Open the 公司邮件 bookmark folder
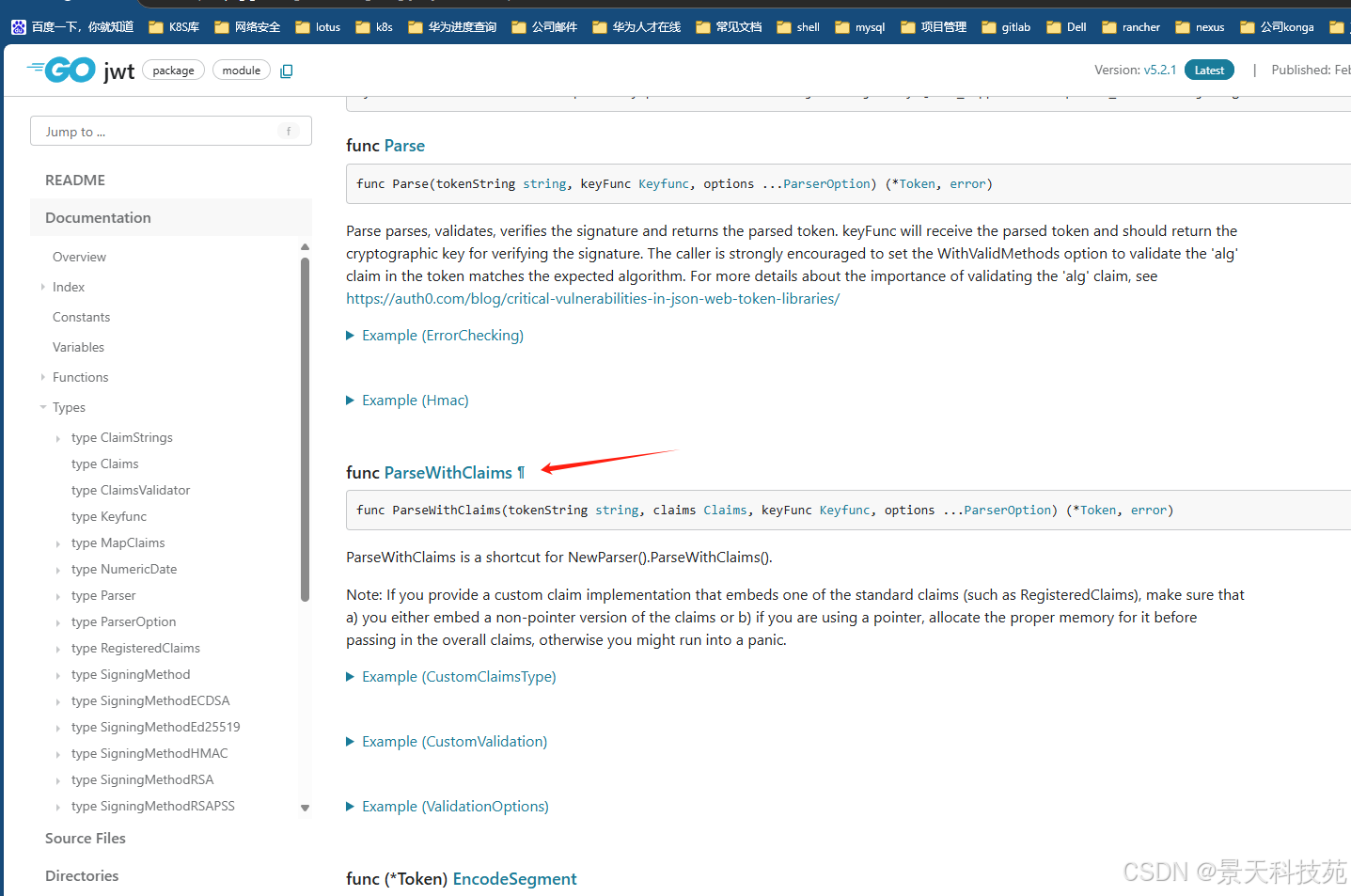The width and height of the screenshot is (1351, 896). tap(544, 27)
